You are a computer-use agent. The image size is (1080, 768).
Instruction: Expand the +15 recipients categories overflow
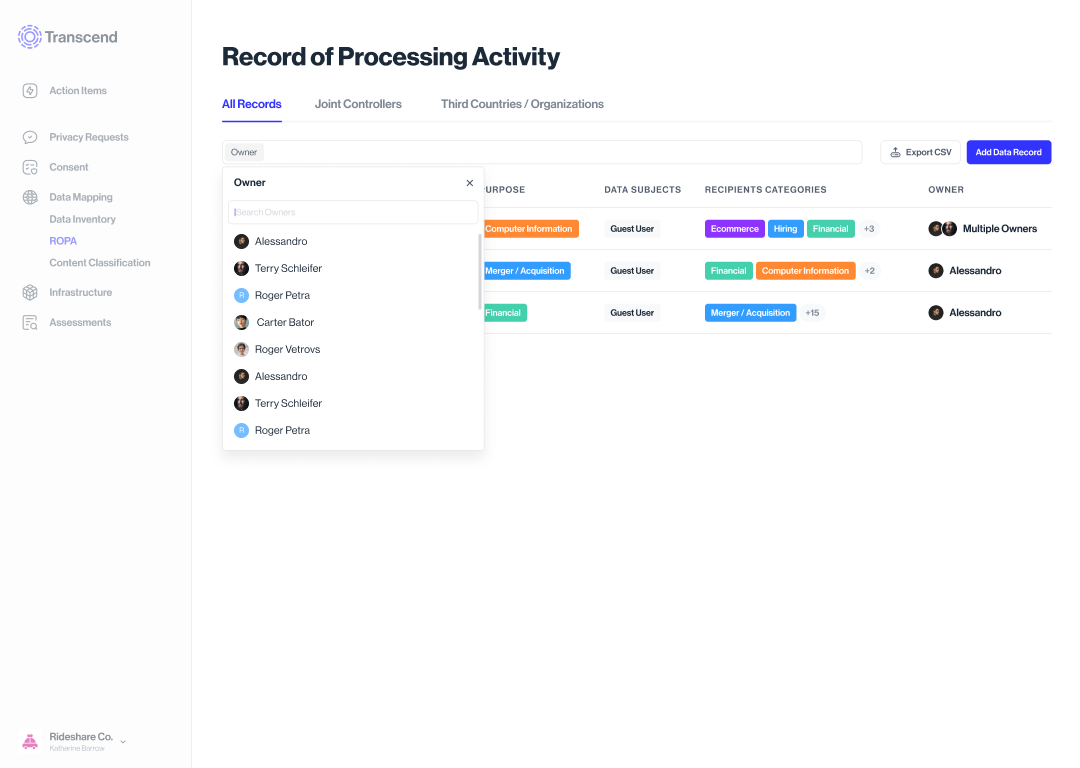[812, 313]
